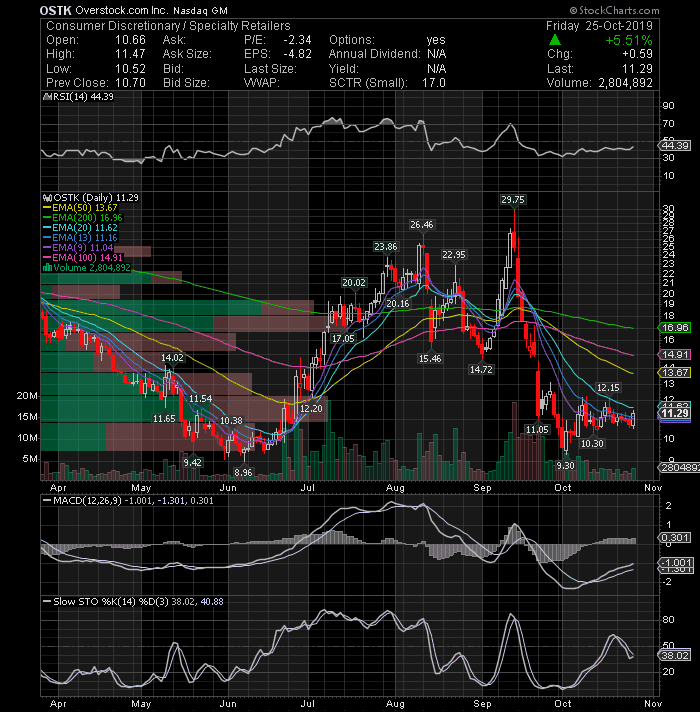Click the P/E value -2.34
The height and width of the screenshot is (712, 700).
[x=297, y=40]
